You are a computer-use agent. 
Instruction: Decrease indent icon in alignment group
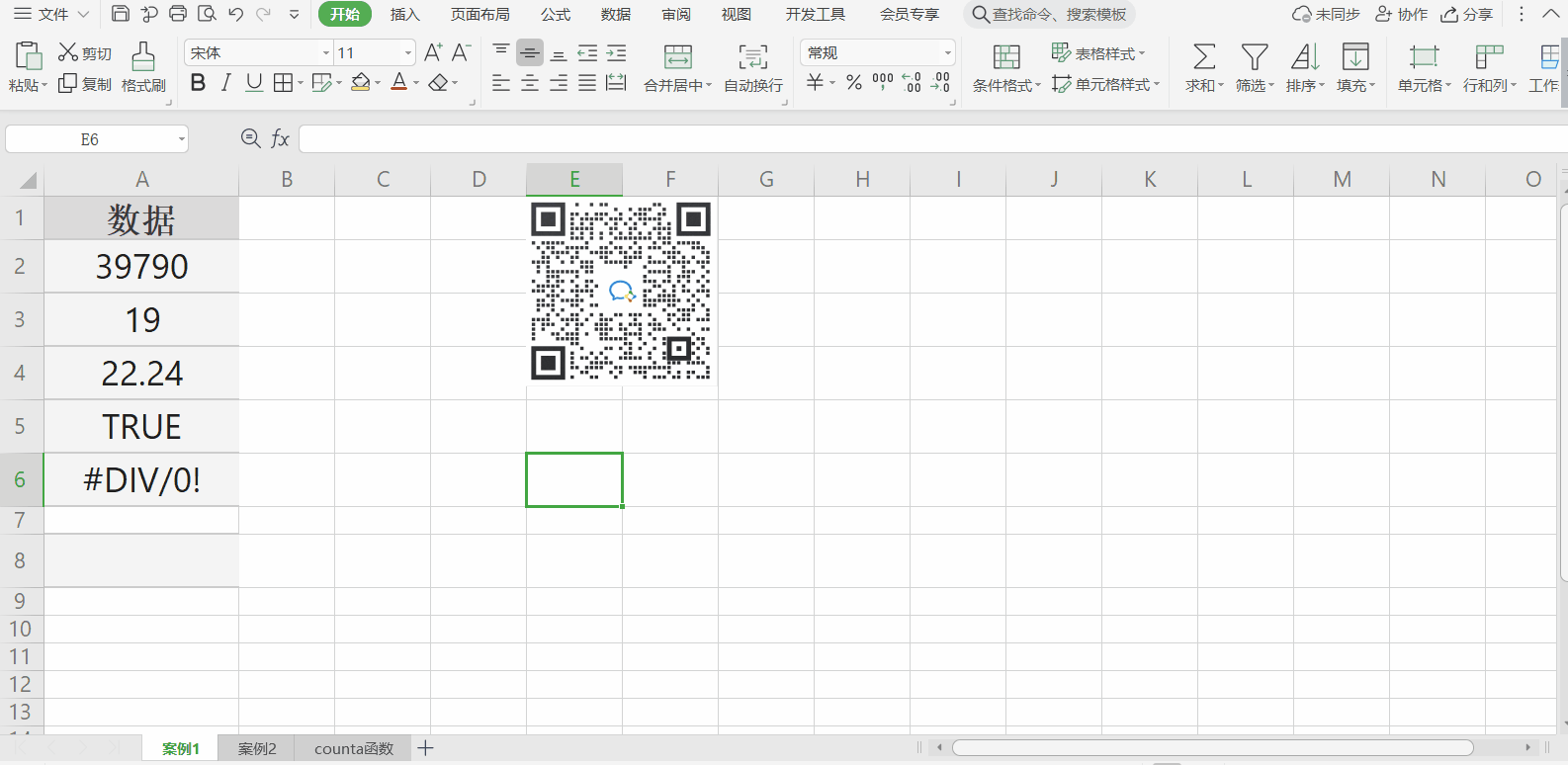pyautogui.click(x=587, y=53)
